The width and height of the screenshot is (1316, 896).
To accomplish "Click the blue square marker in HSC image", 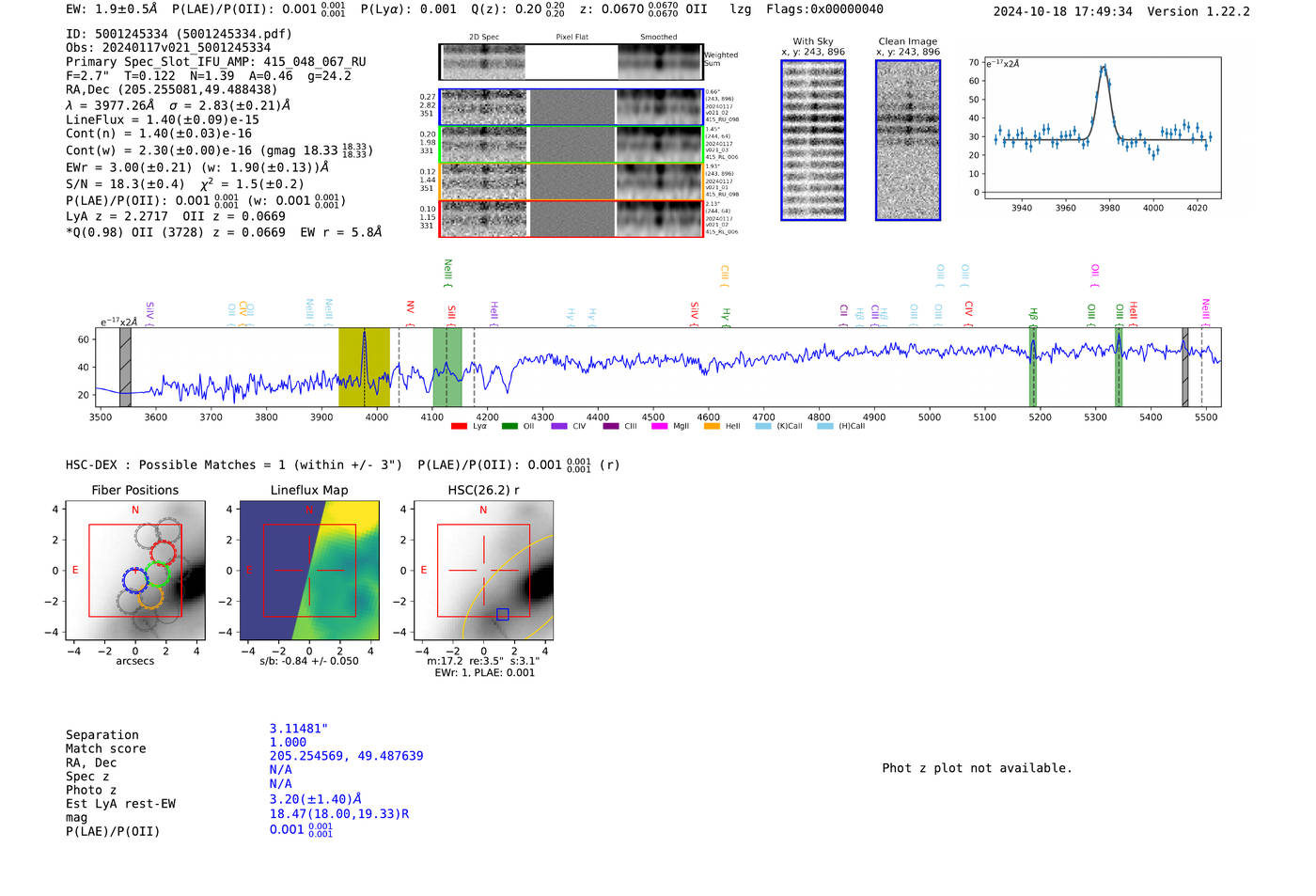I will [x=503, y=614].
